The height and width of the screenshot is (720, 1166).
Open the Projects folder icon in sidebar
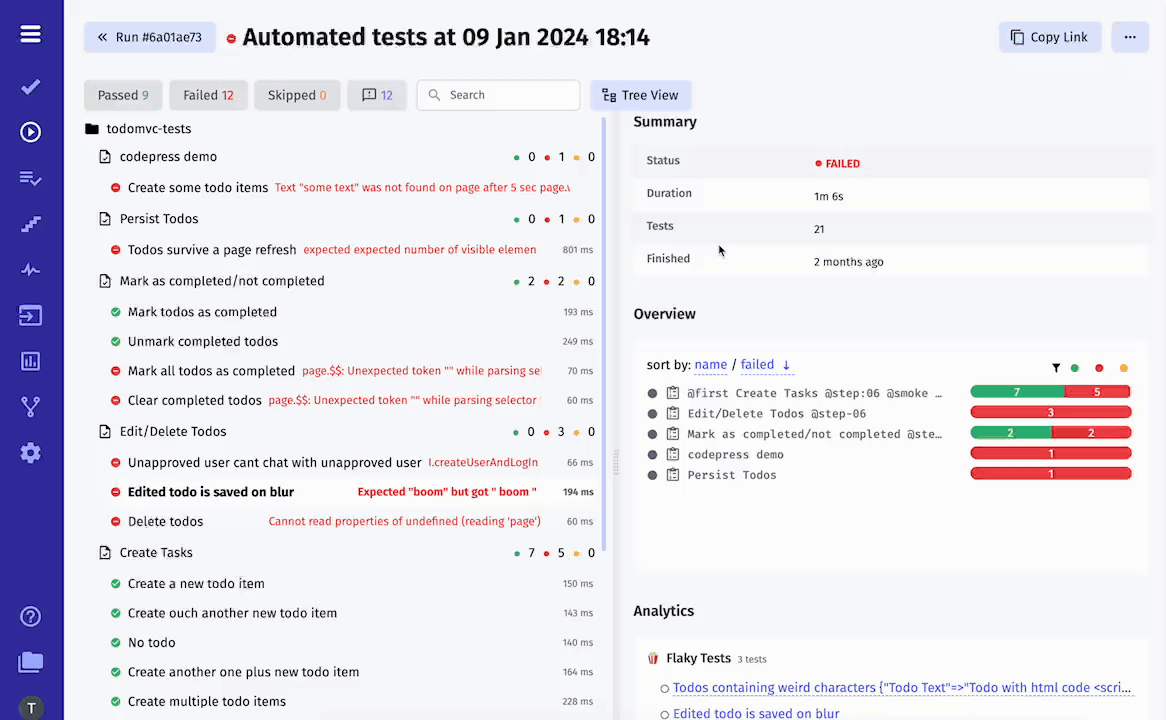[x=30, y=662]
